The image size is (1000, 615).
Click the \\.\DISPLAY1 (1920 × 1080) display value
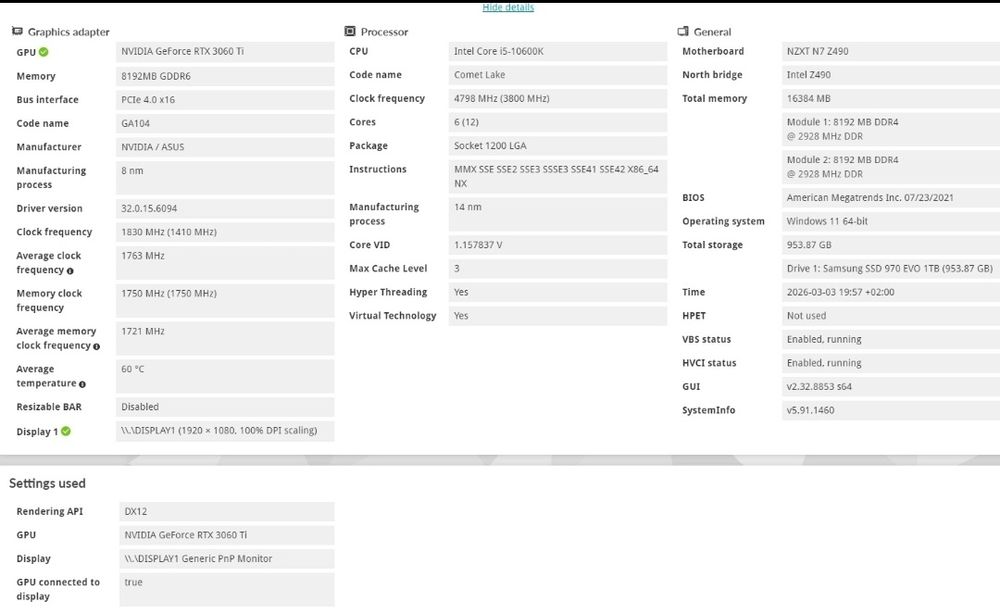coord(225,431)
